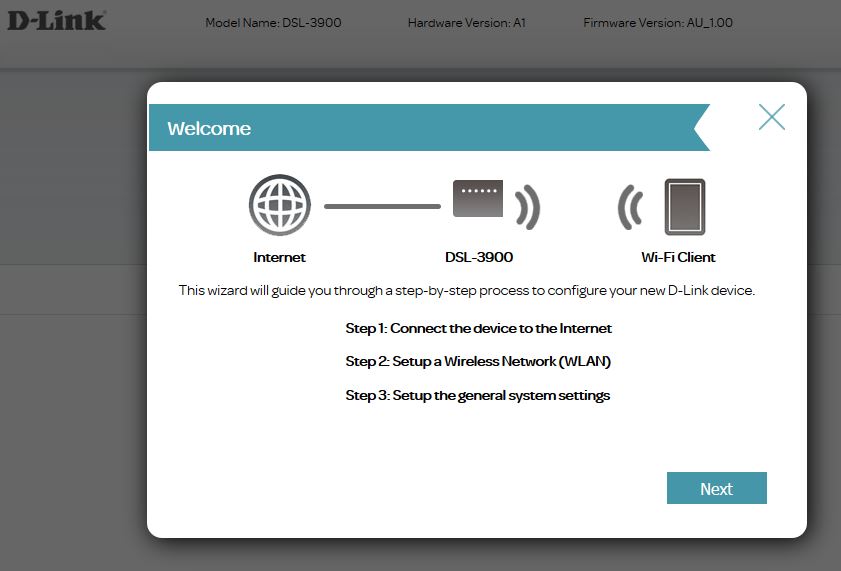Viewport: 841px width, 571px height.
Task: Click 'Step 3: Setup the general system settings'
Action: 477,396
